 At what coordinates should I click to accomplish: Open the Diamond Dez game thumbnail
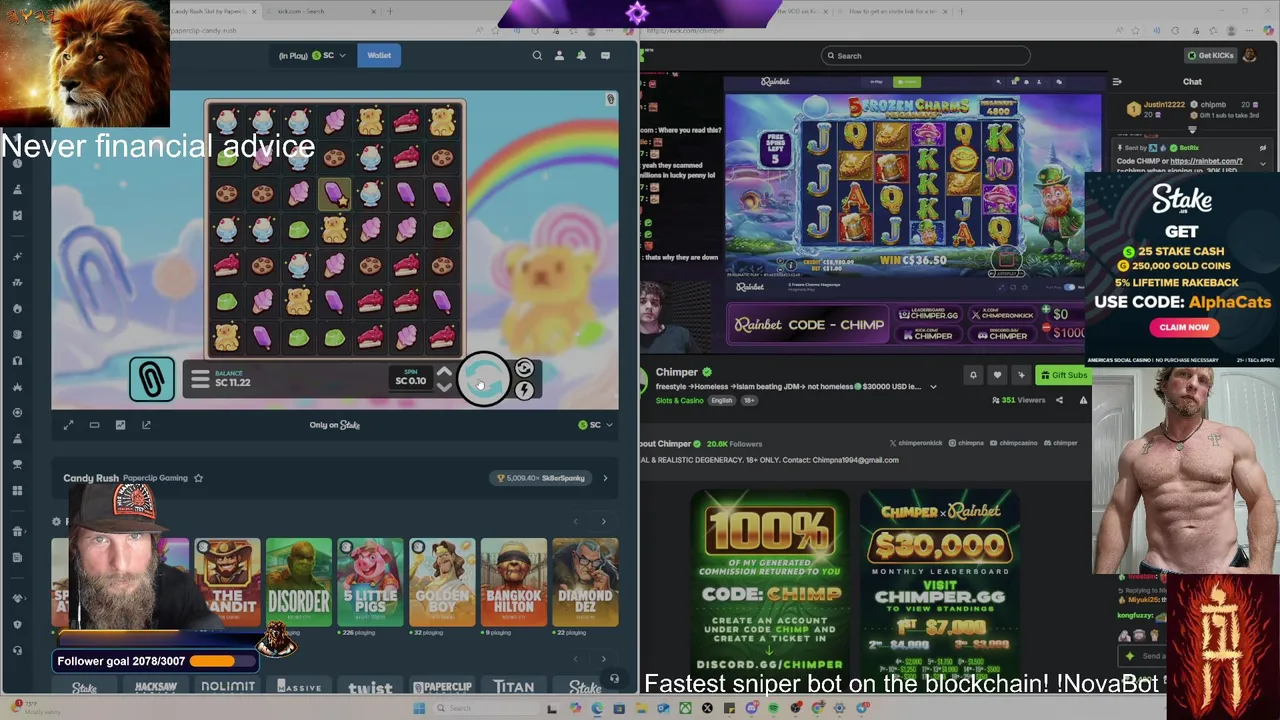pyautogui.click(x=585, y=582)
